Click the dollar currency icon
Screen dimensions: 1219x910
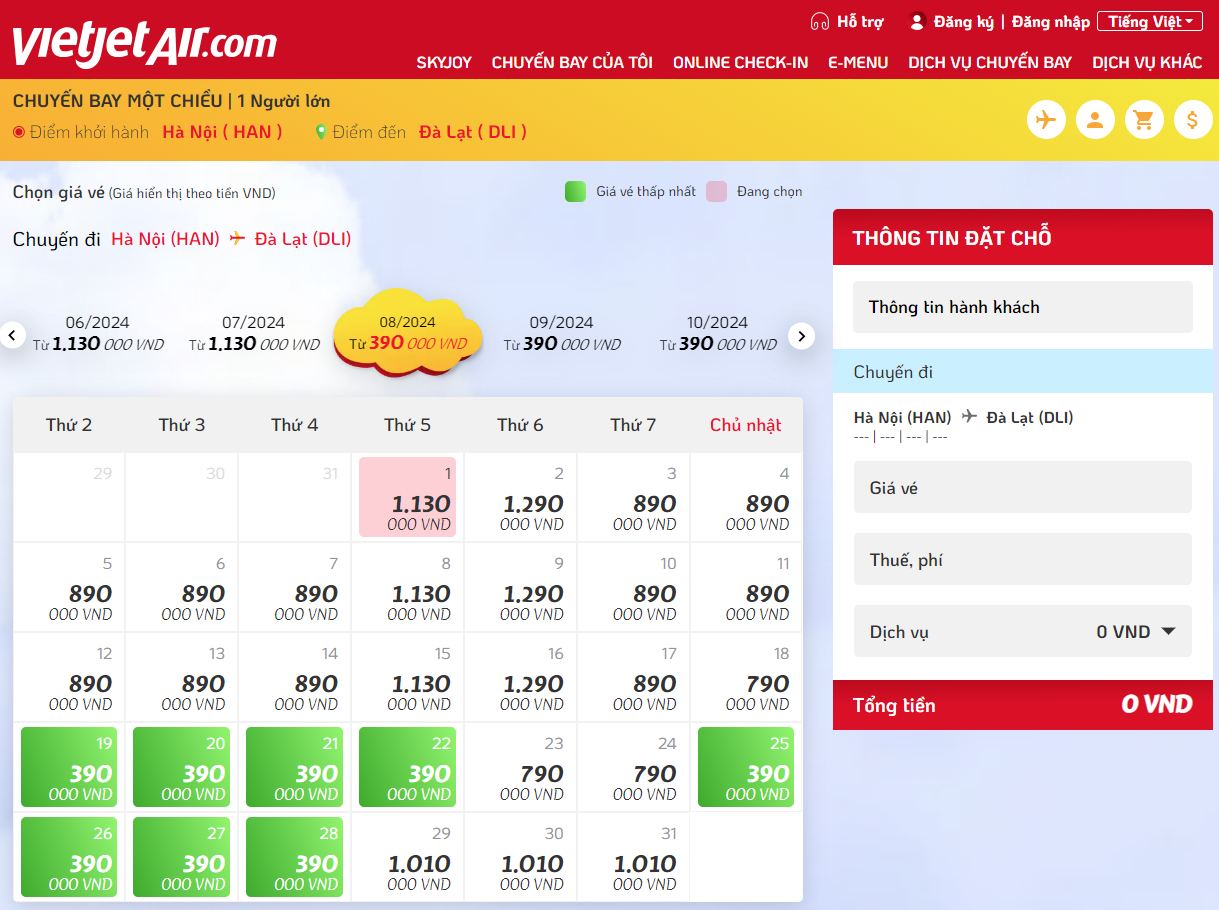pyautogui.click(x=1192, y=119)
